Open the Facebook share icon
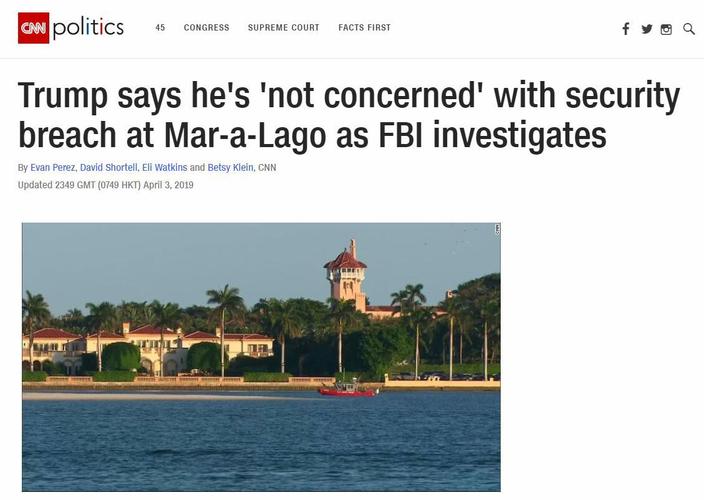Viewport: 704px width, 500px height. tap(626, 29)
